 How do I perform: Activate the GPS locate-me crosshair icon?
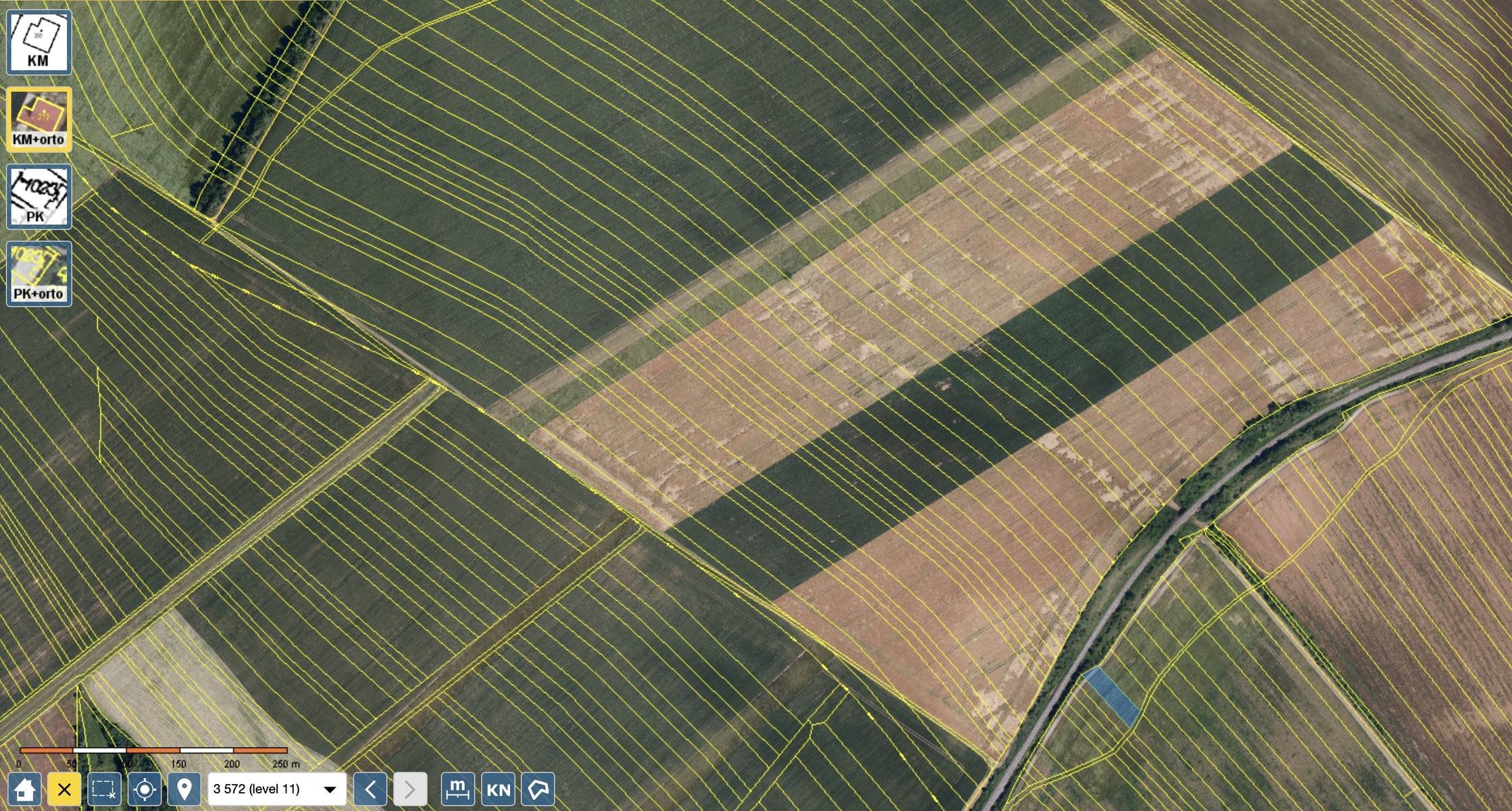pos(145,789)
